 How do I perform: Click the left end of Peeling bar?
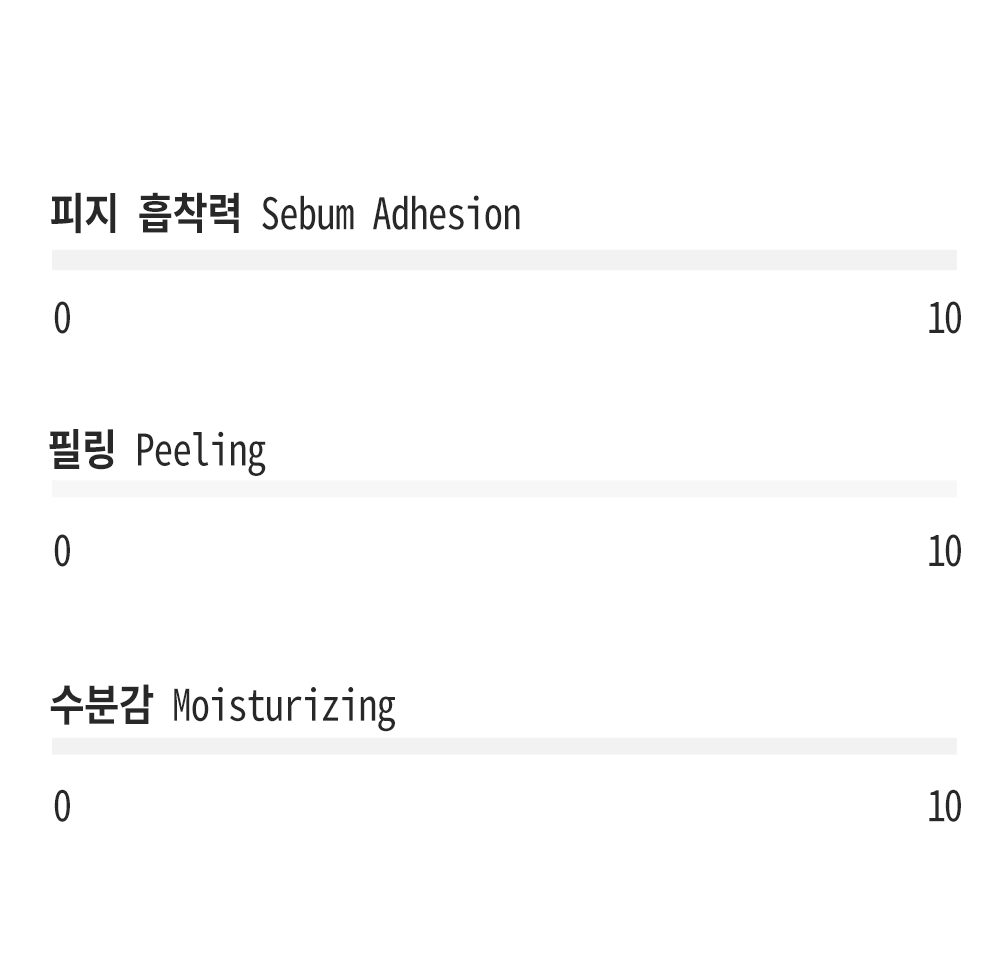click(56, 489)
